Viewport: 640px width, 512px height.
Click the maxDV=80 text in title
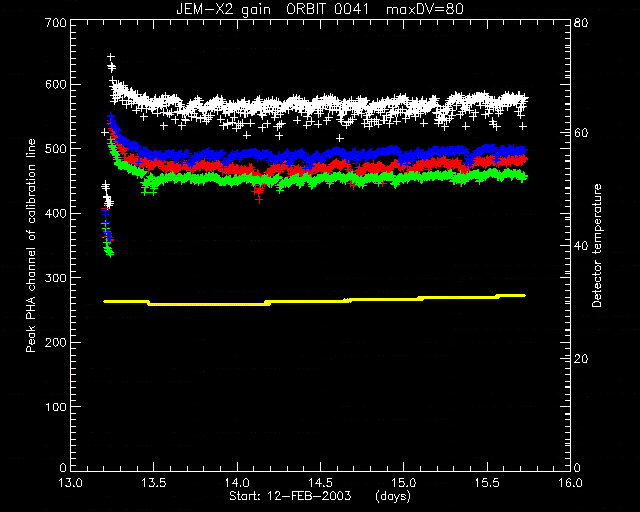pos(424,9)
